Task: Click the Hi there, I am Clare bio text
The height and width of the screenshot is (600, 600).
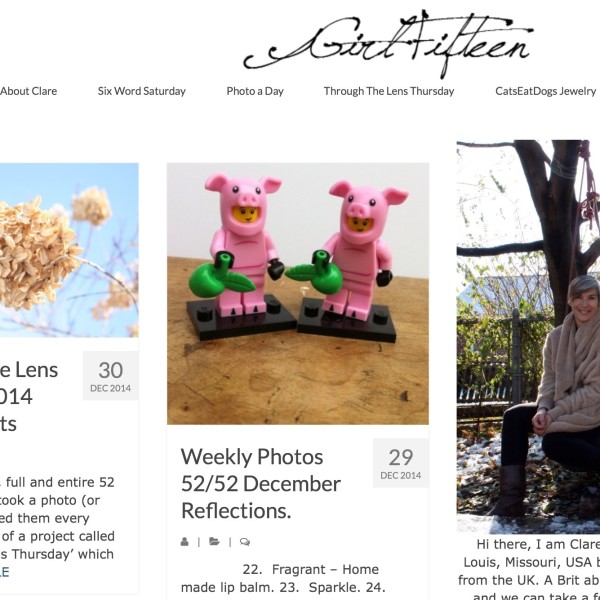Action: pyautogui.click(x=529, y=569)
